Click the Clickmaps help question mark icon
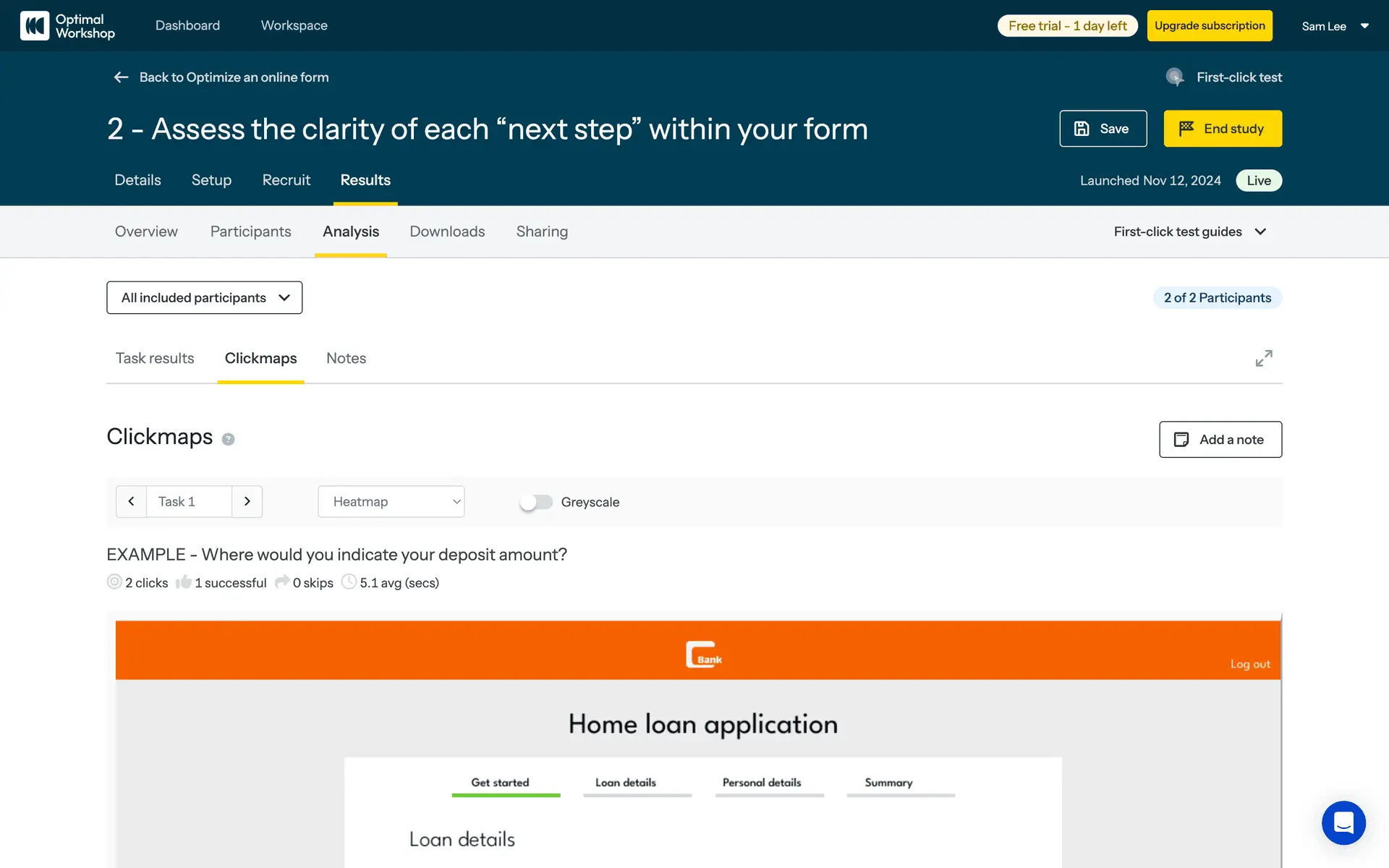The width and height of the screenshot is (1389, 868). [228, 439]
